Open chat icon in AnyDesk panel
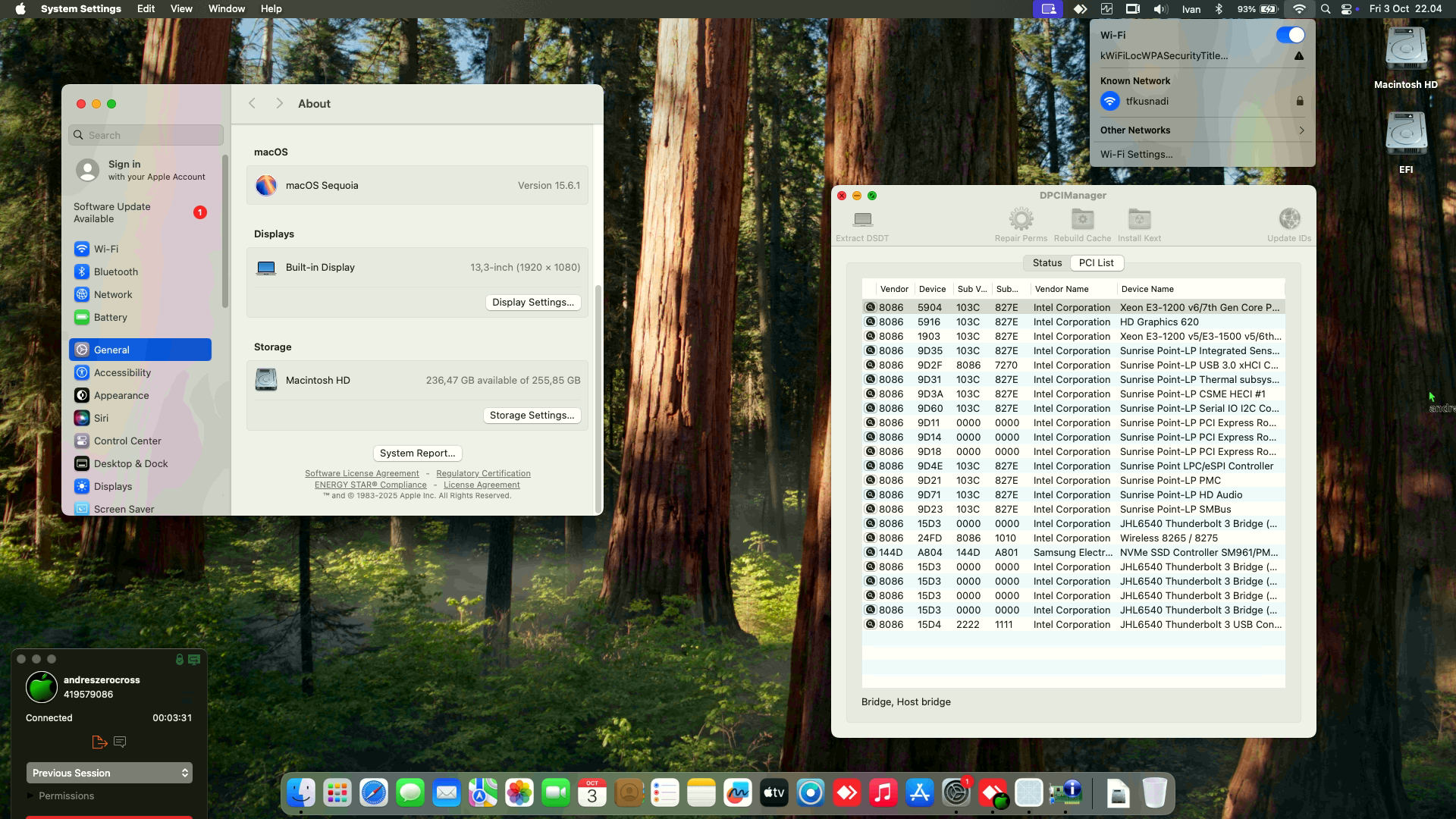The height and width of the screenshot is (819, 1456). (x=120, y=742)
